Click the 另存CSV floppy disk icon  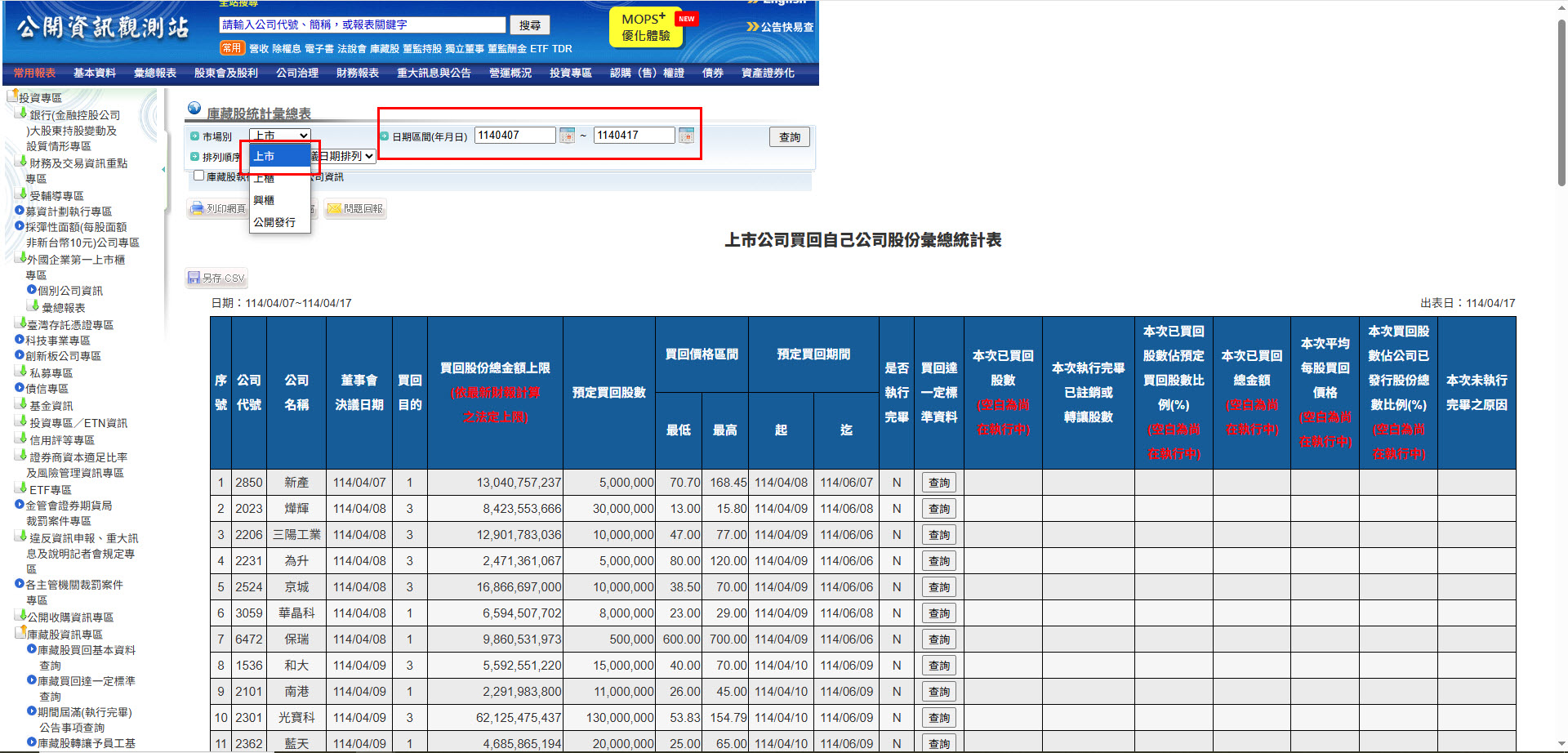(194, 278)
